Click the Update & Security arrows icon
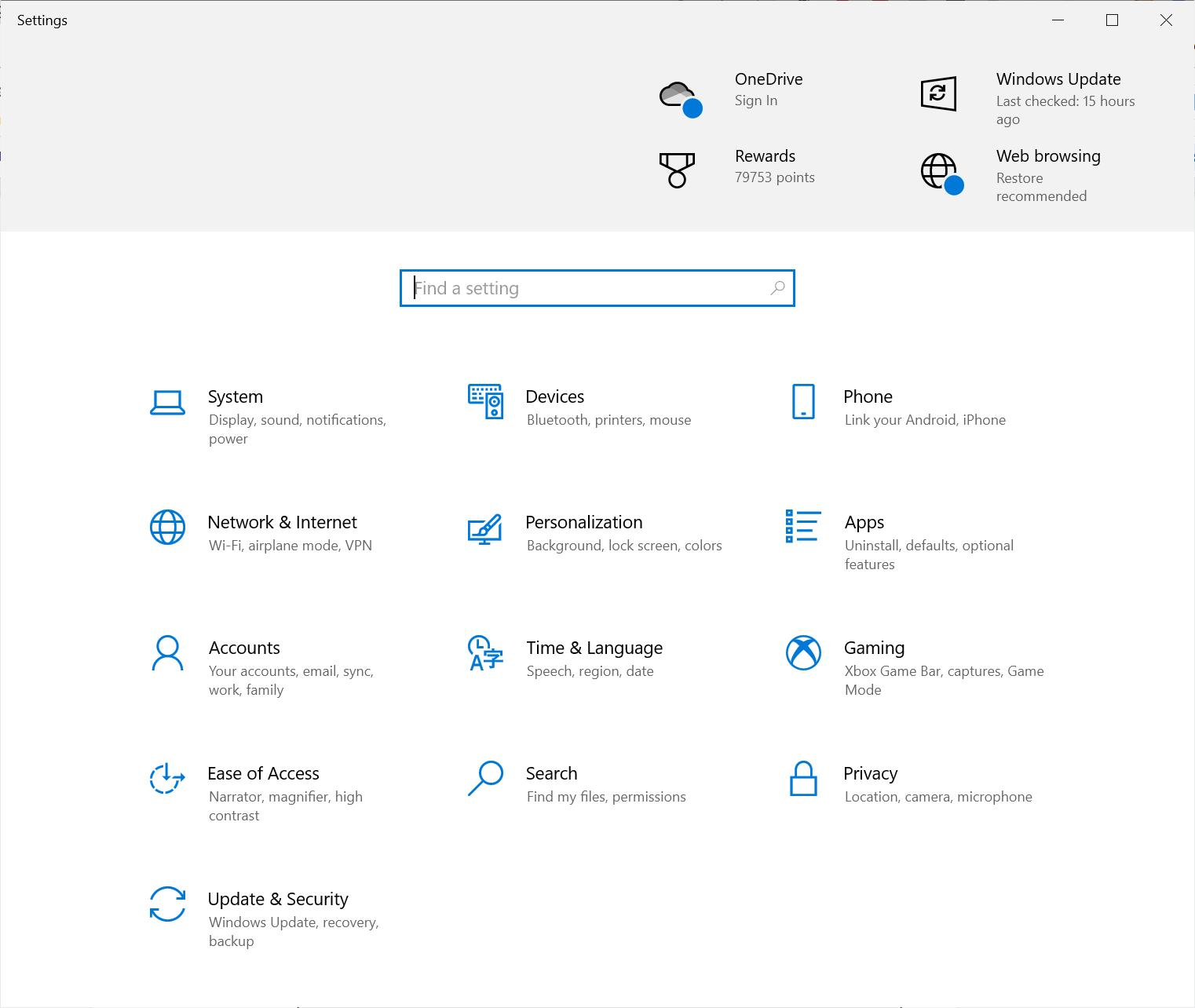1195x1008 pixels. (x=167, y=904)
